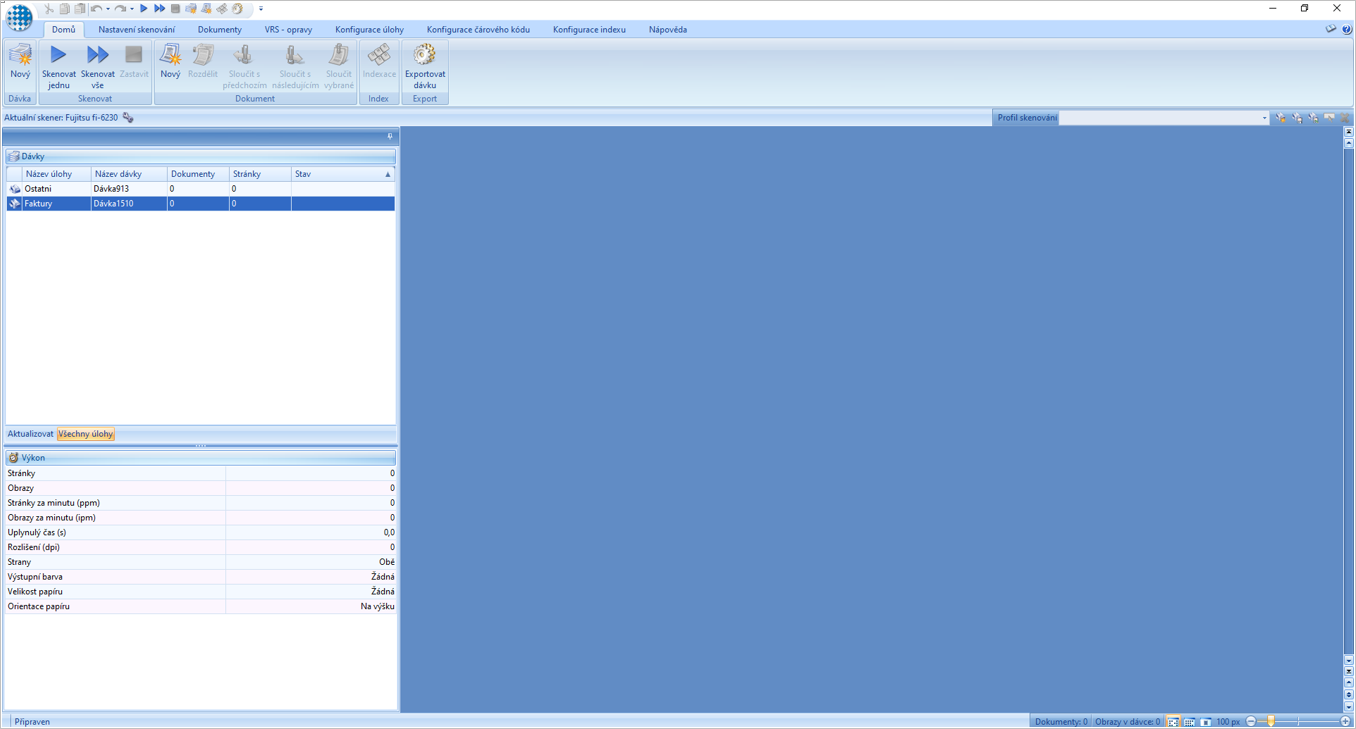Open Customize Quick Access Toolbar dropdown
This screenshot has width=1356, height=729.
(x=261, y=9)
